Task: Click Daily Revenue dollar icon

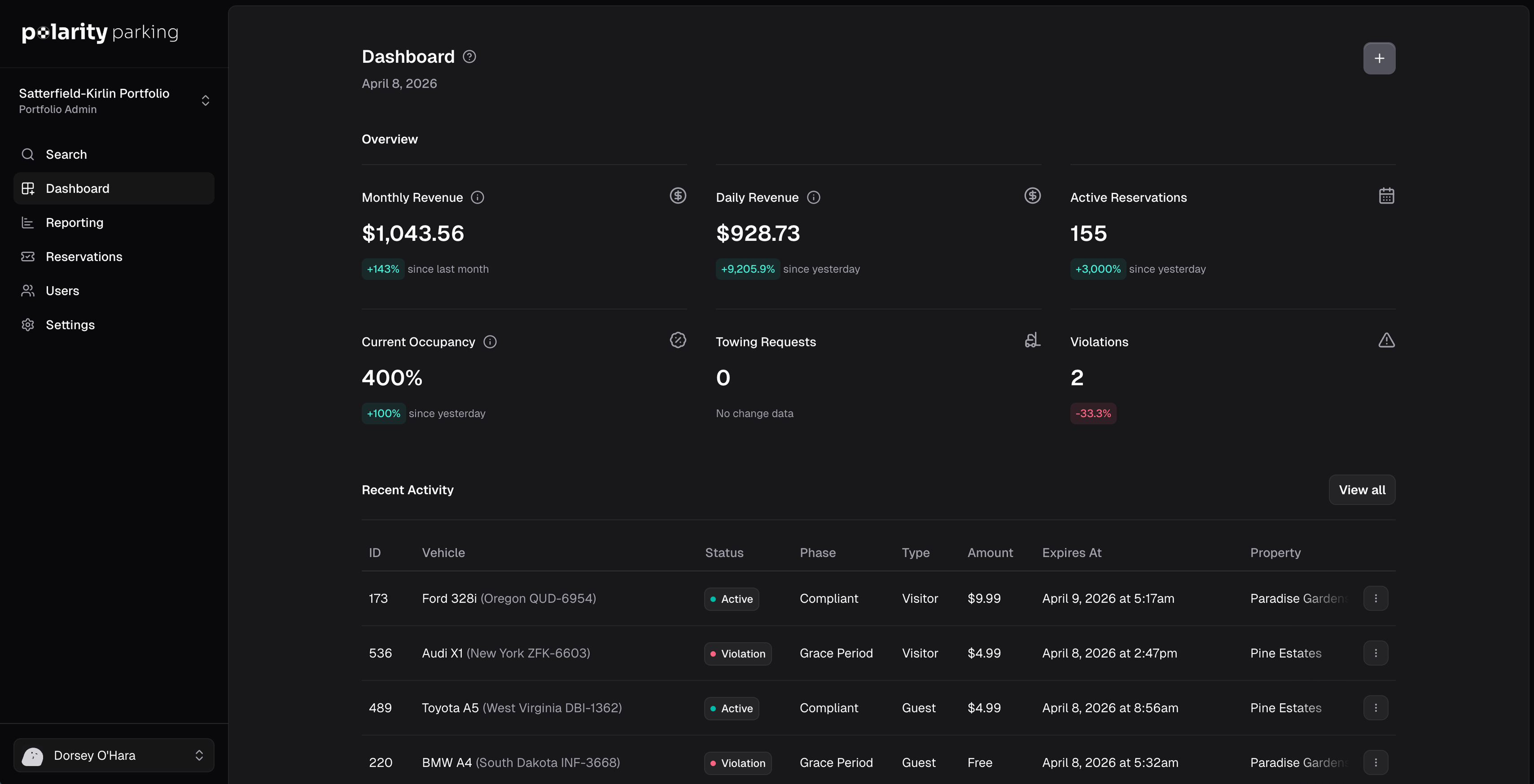Action: [x=1032, y=196]
